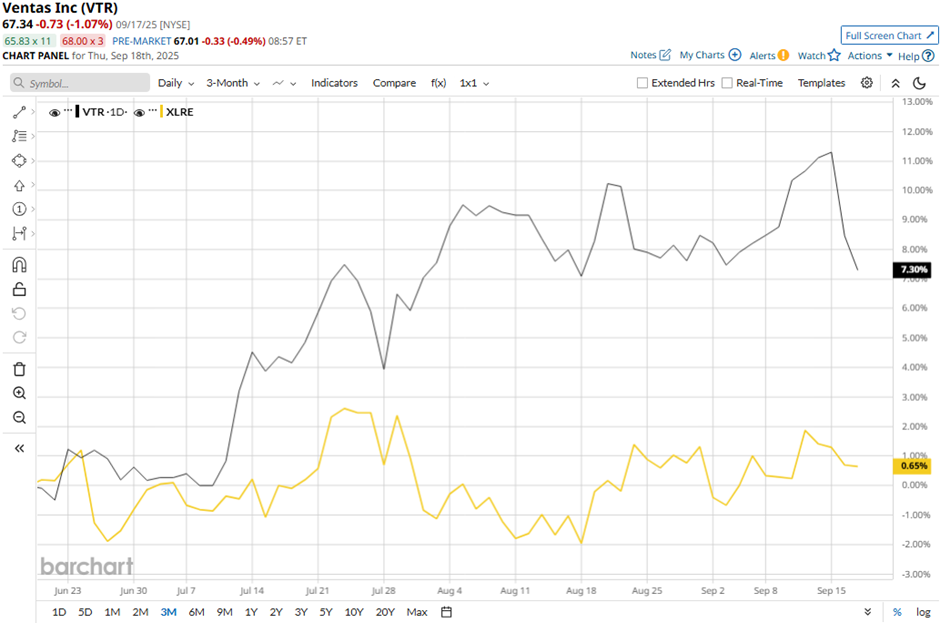Expand bottom panel double down chevron

pos(867,612)
